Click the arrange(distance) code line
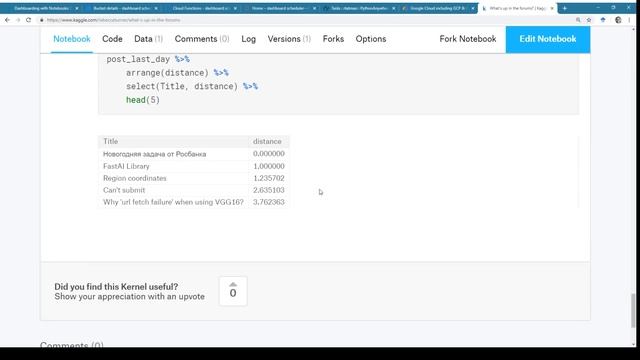The height and width of the screenshot is (360, 640). pos(177,73)
